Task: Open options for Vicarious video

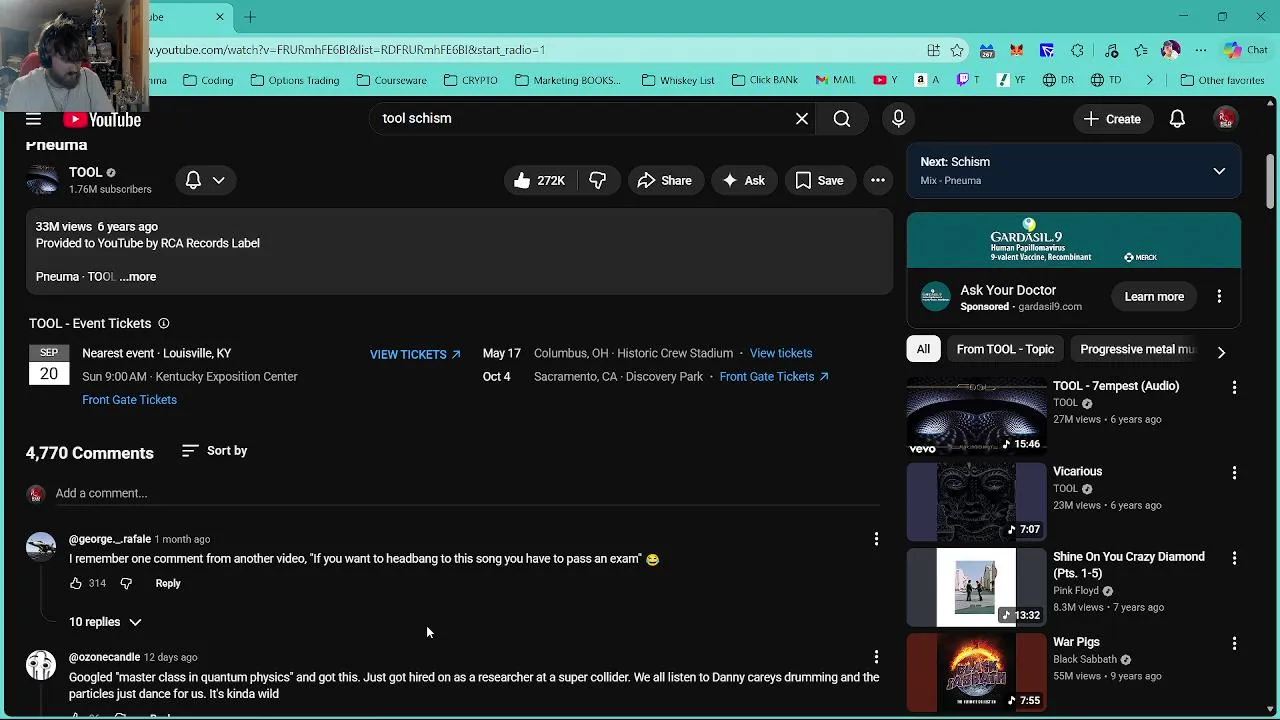Action: 1234,472
